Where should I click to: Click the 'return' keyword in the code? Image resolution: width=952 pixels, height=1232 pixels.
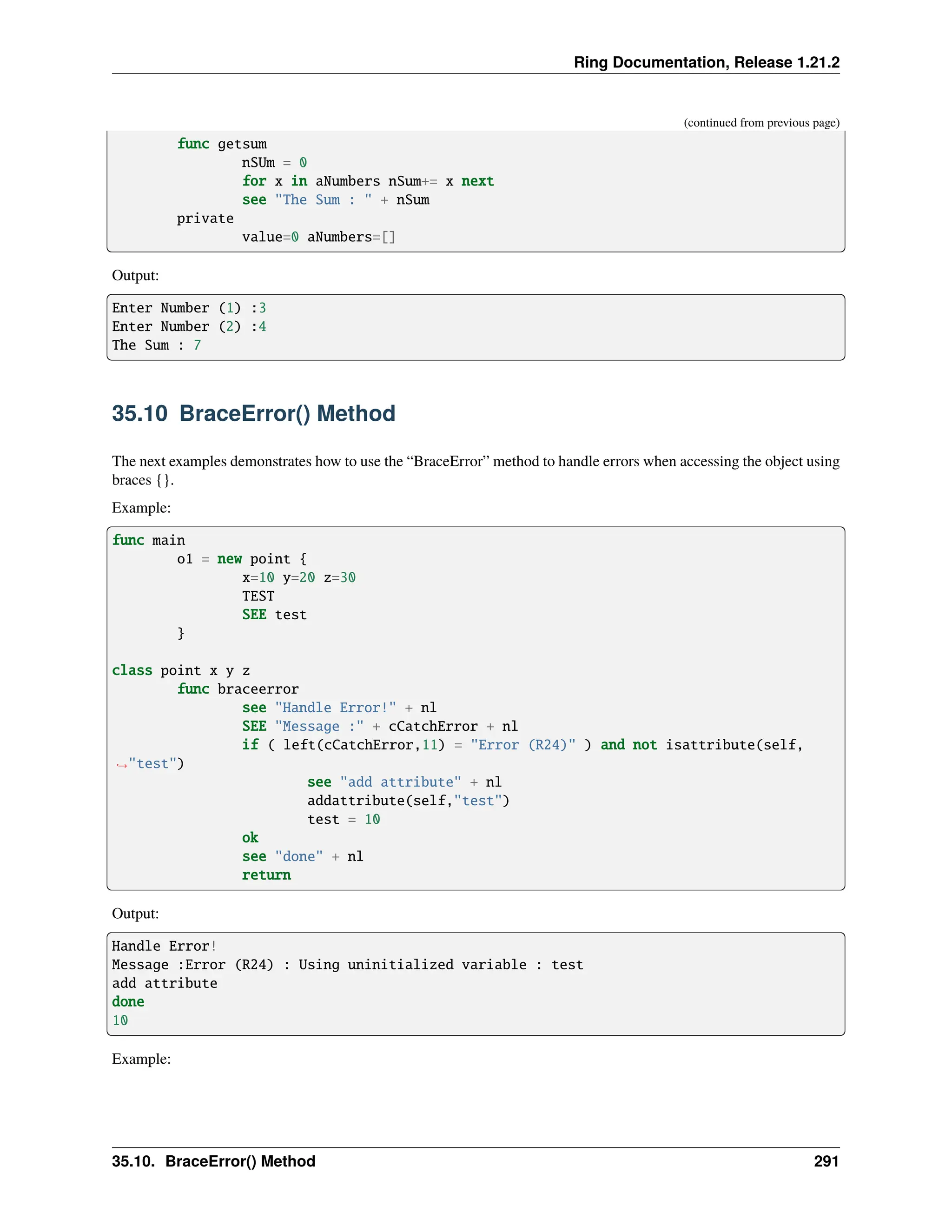coord(266,875)
